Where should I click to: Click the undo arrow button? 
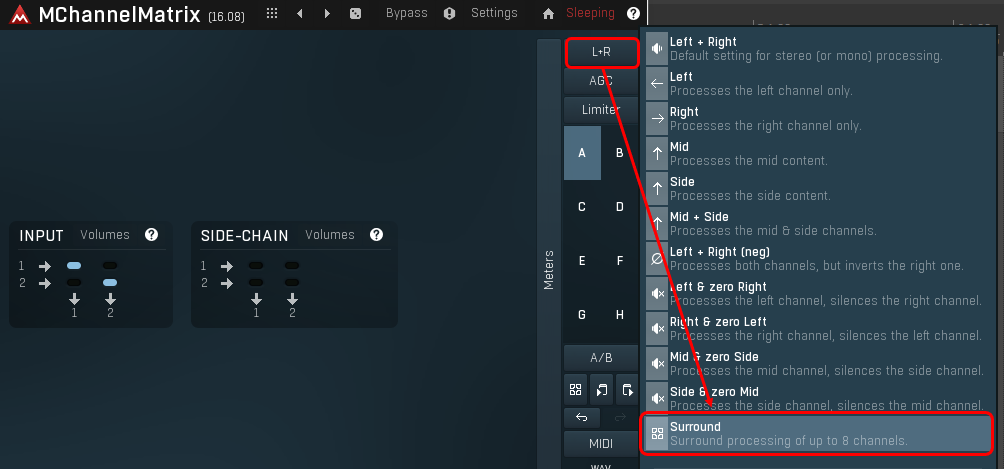(581, 418)
